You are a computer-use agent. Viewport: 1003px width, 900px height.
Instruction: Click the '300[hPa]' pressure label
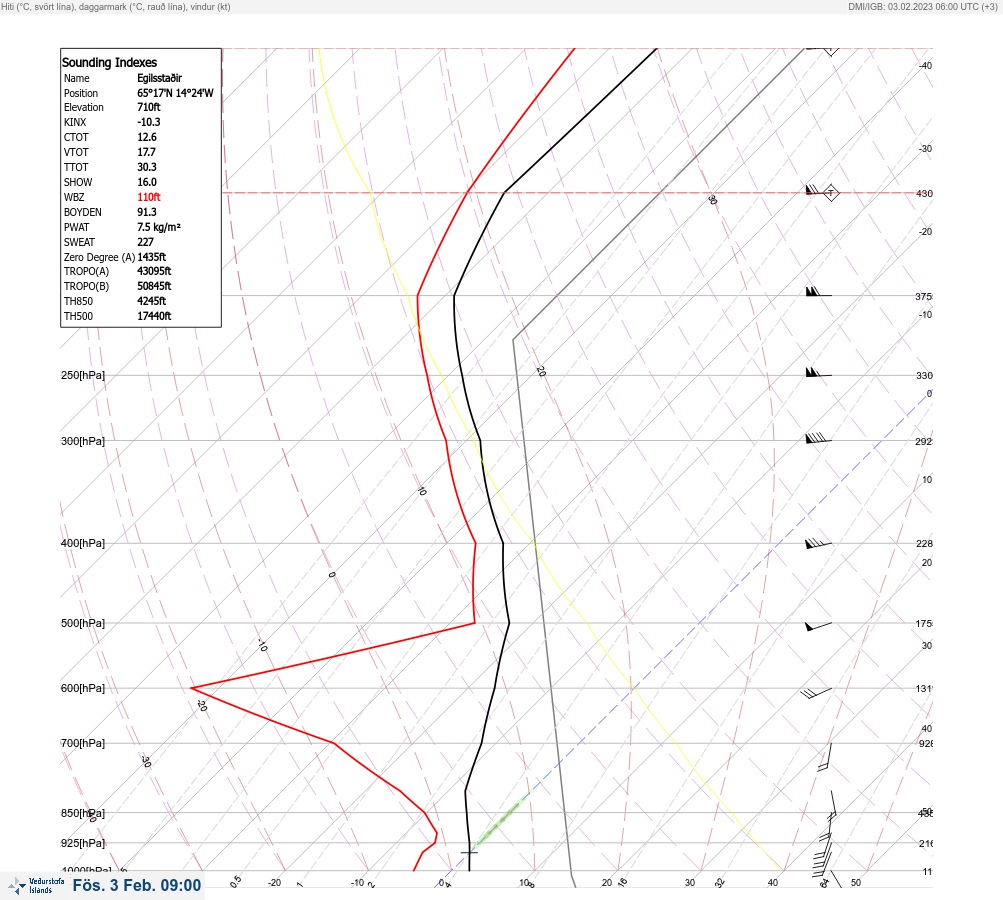point(83,441)
